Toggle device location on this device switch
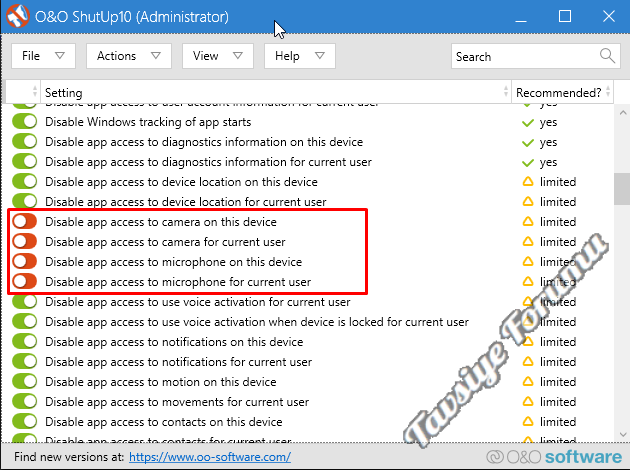 coord(25,182)
